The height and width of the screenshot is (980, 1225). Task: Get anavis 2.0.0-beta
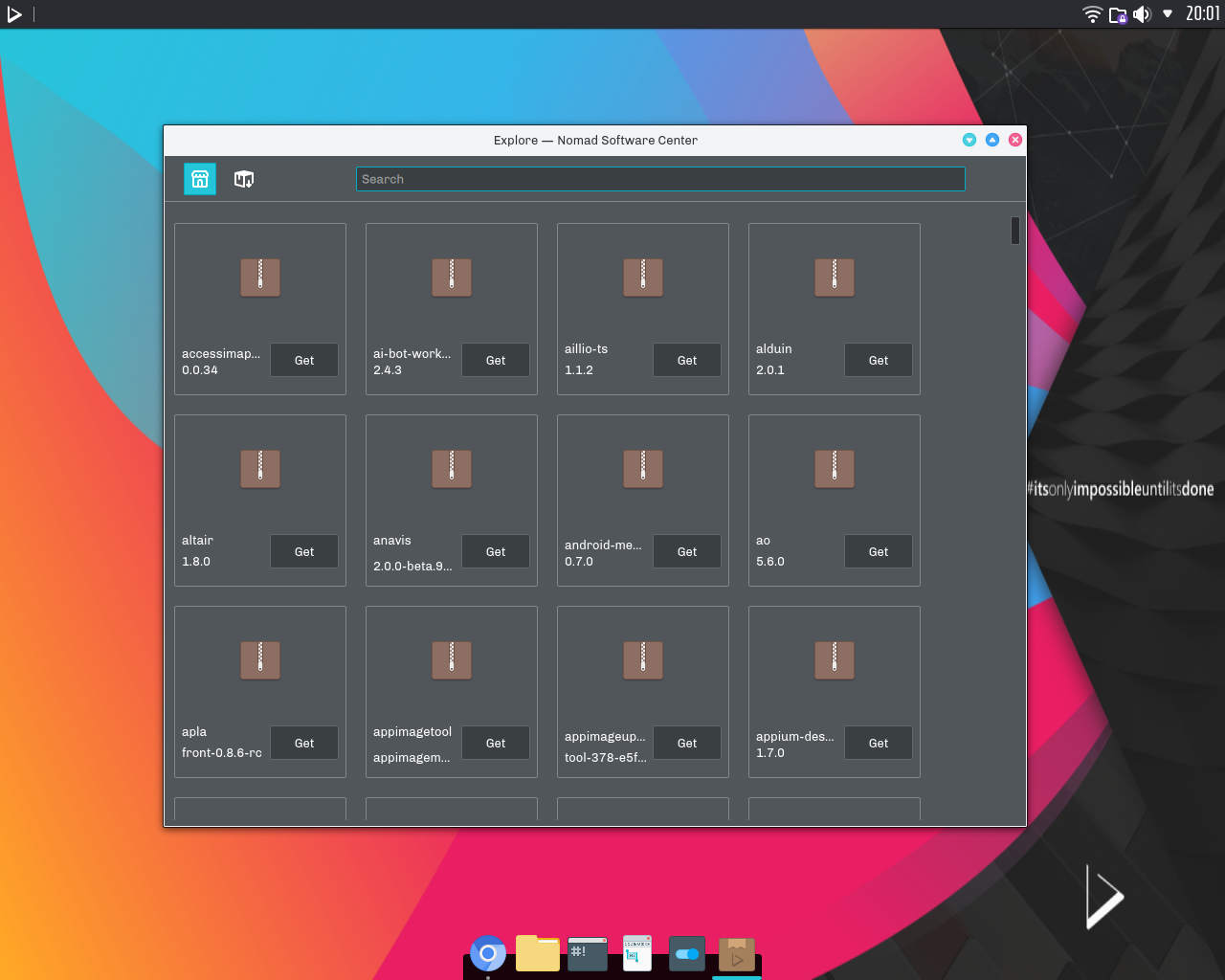[496, 551]
